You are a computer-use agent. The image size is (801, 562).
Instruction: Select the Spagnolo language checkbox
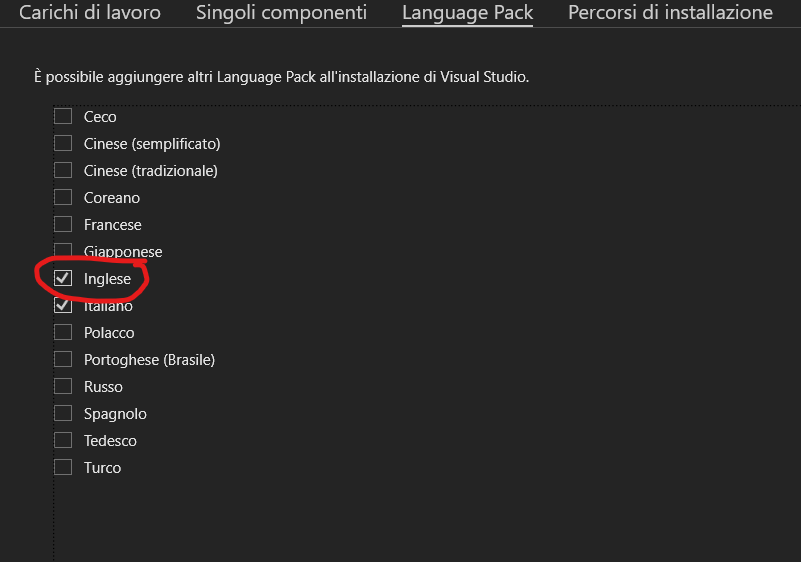(x=63, y=413)
